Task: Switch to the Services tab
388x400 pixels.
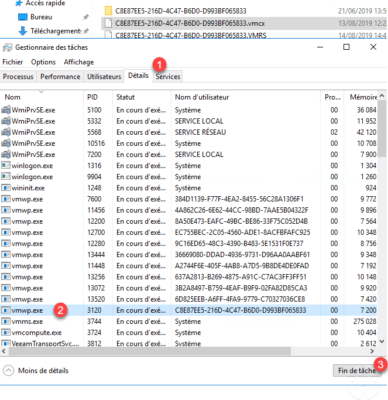Action: coord(168,77)
